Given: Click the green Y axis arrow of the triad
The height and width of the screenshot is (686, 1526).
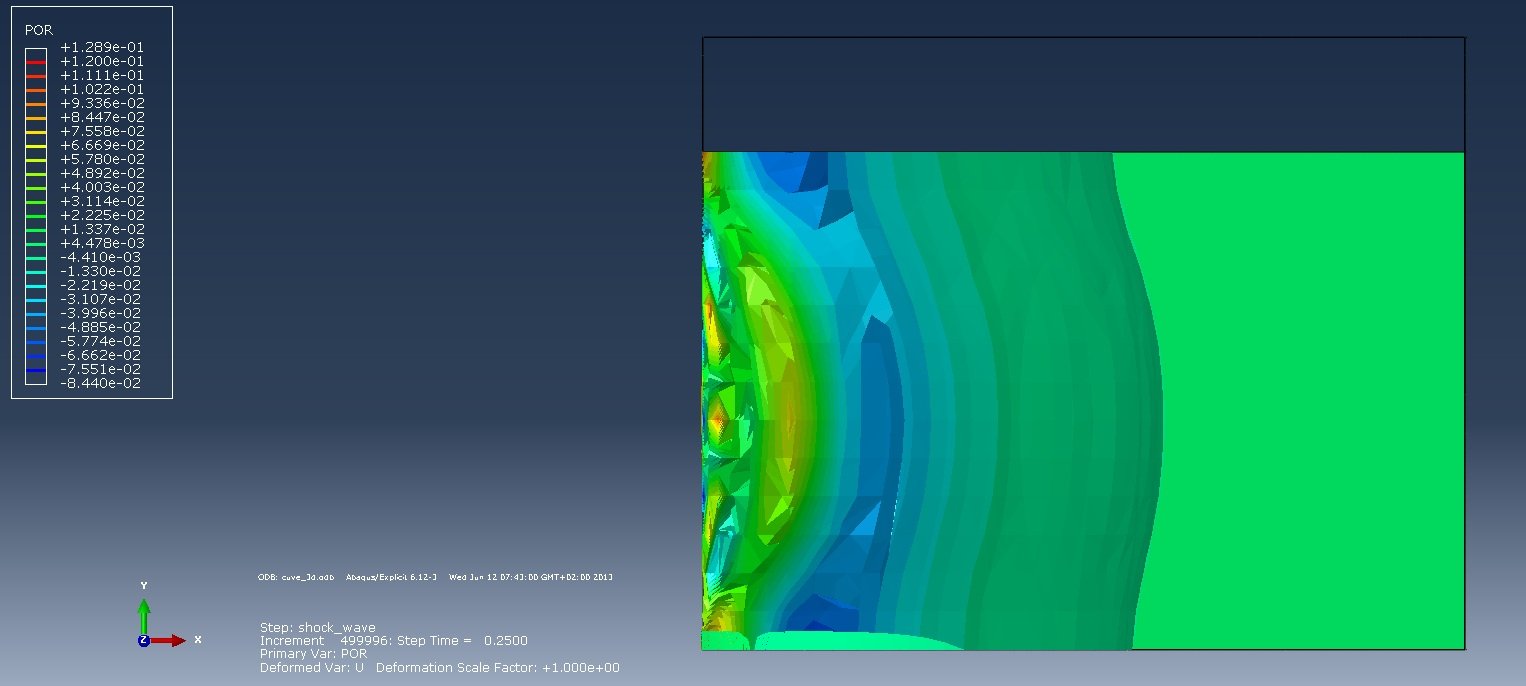Looking at the screenshot, I should [144, 615].
